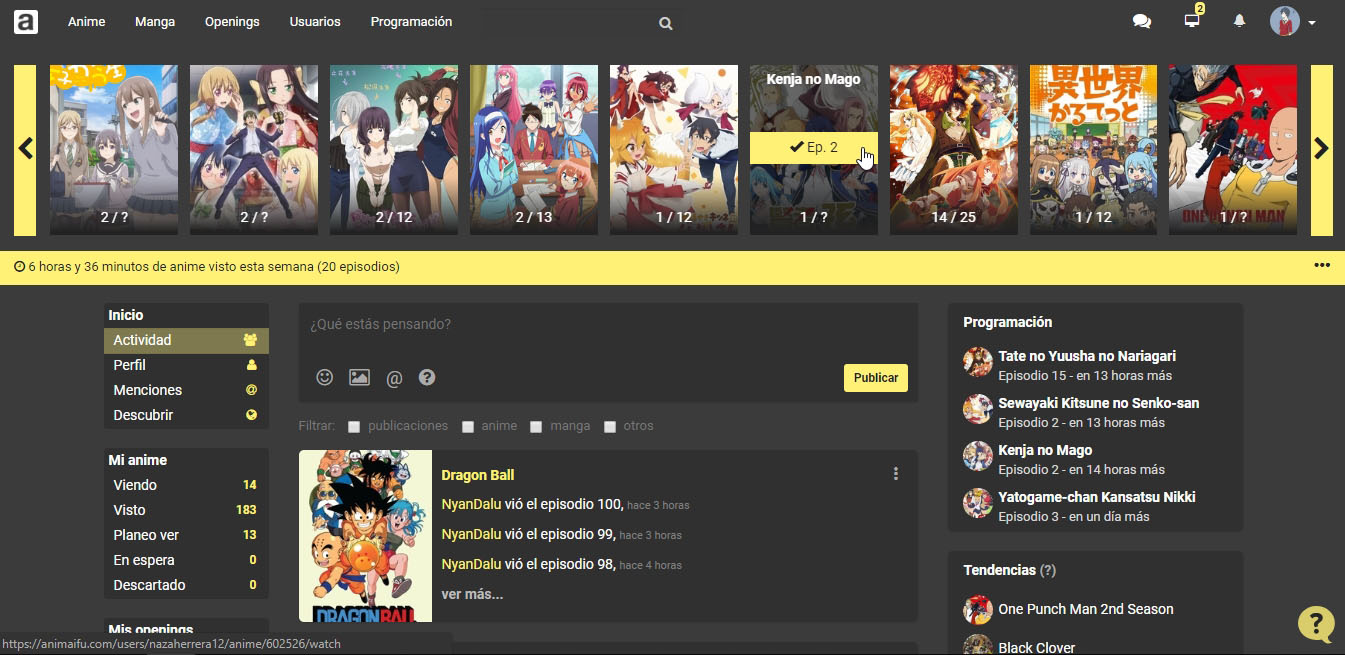The width and height of the screenshot is (1345, 655).
Task: Open Kenja no Mago in Programación panel
Action: pyautogui.click(x=1045, y=450)
